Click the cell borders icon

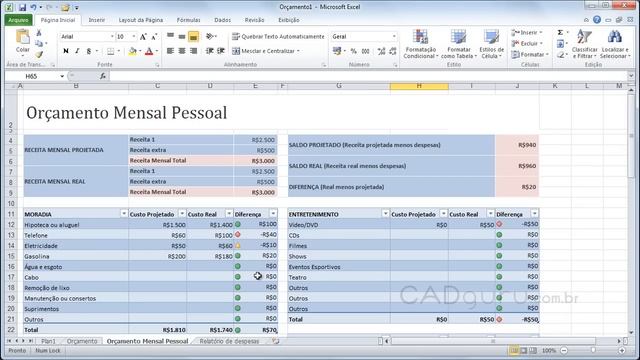(x=110, y=51)
